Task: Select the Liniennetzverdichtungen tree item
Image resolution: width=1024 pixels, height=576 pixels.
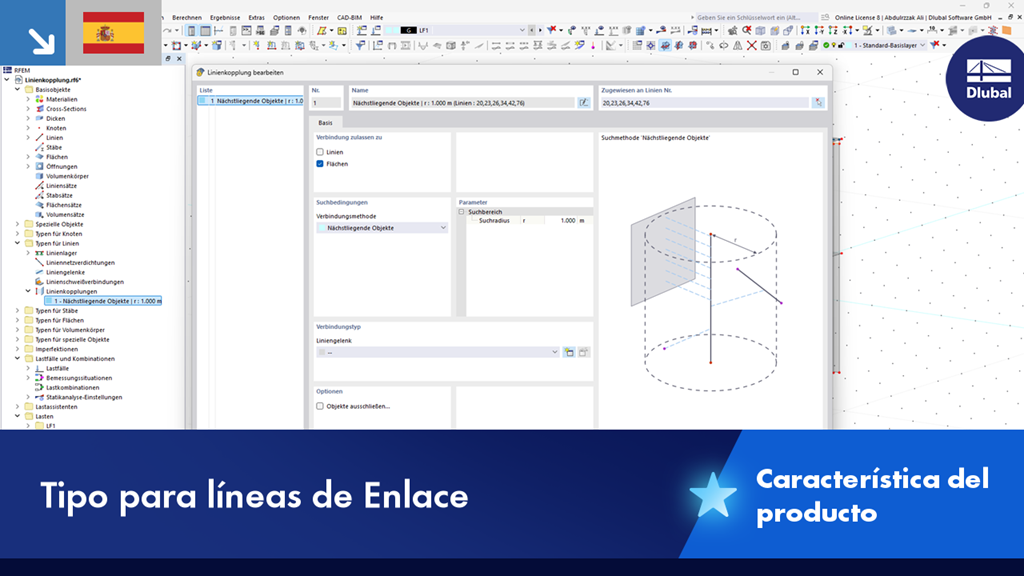Action: 80,263
